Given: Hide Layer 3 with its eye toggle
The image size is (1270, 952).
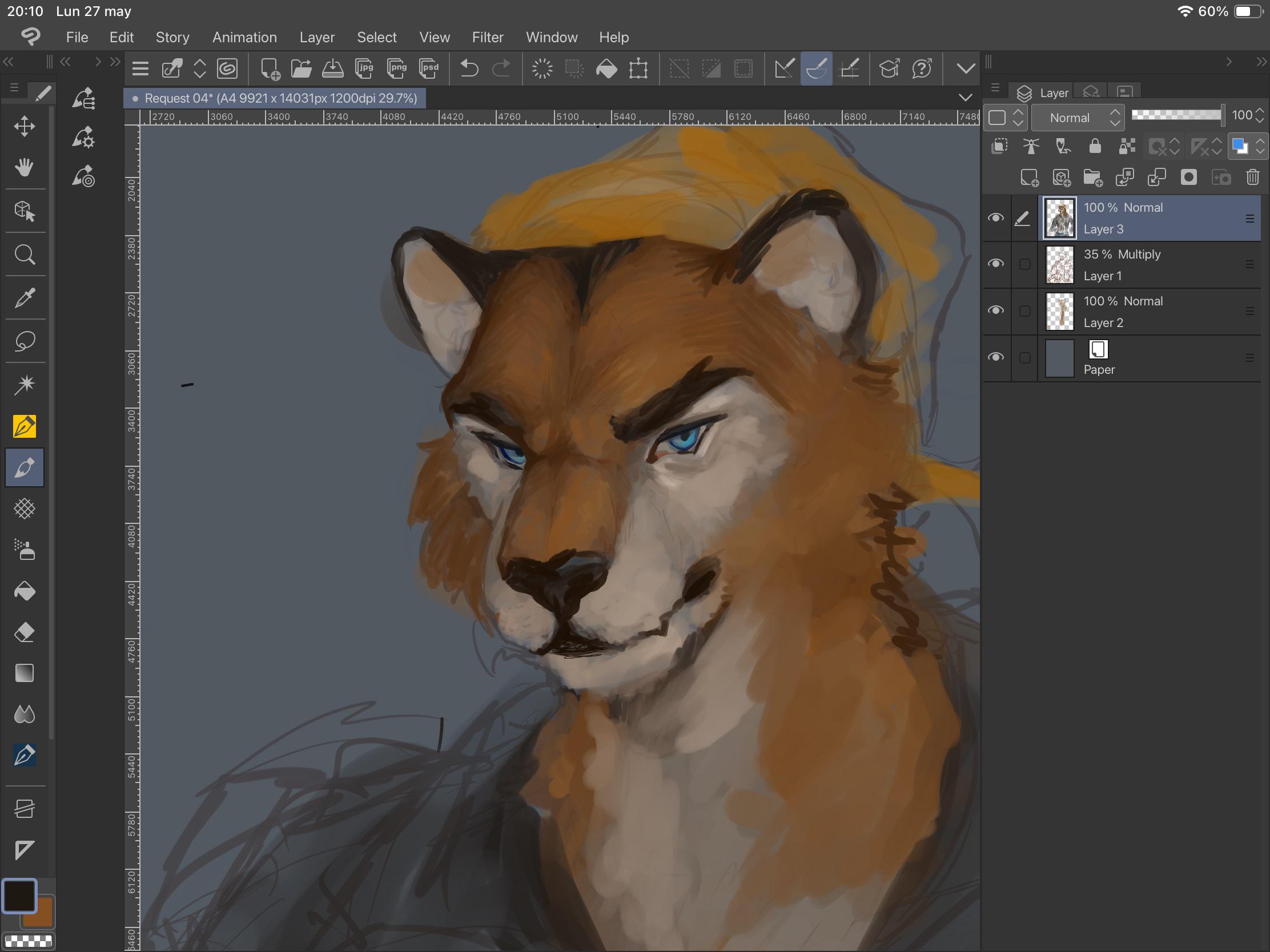Looking at the screenshot, I should click(996, 217).
